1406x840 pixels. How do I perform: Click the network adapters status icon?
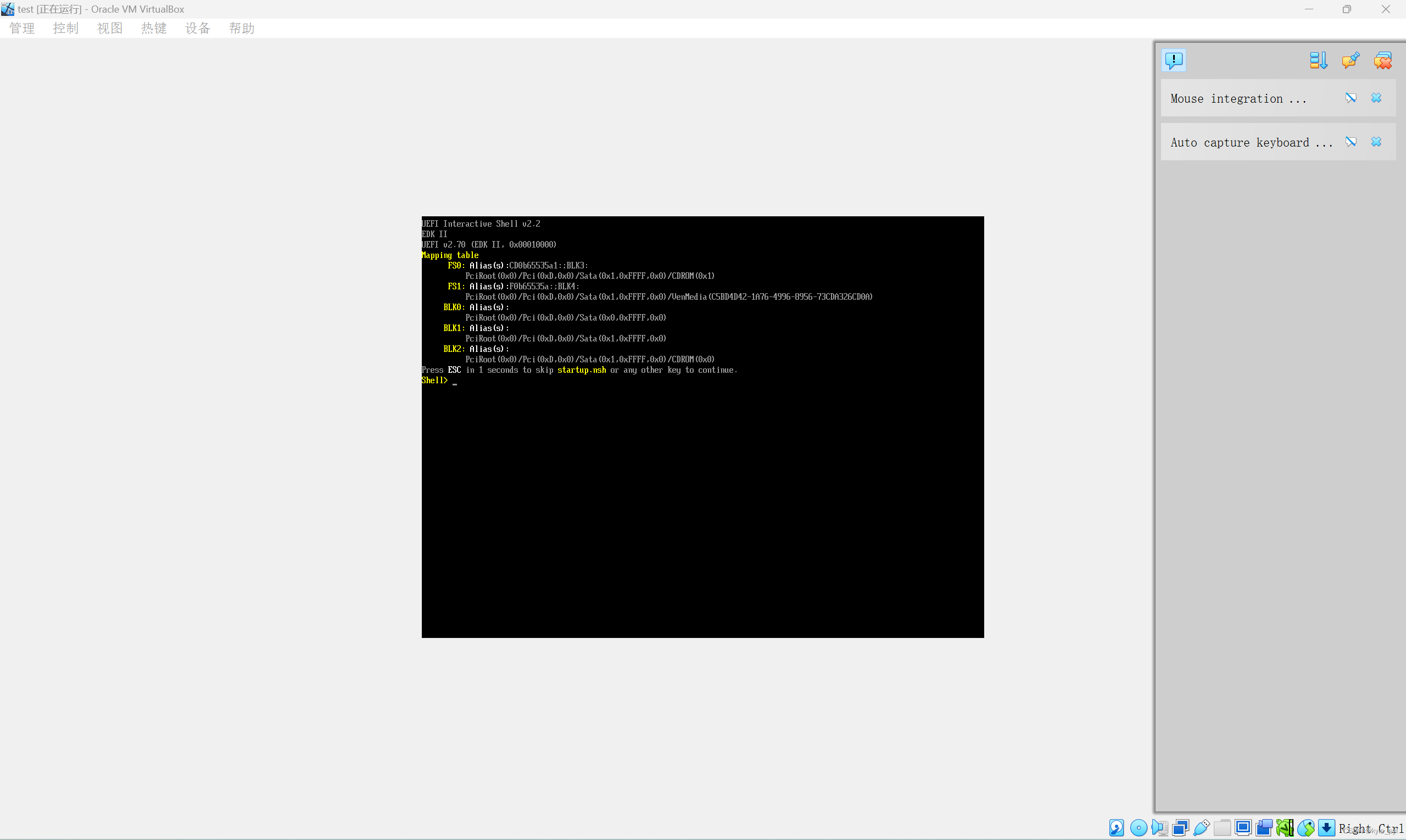point(1181,827)
